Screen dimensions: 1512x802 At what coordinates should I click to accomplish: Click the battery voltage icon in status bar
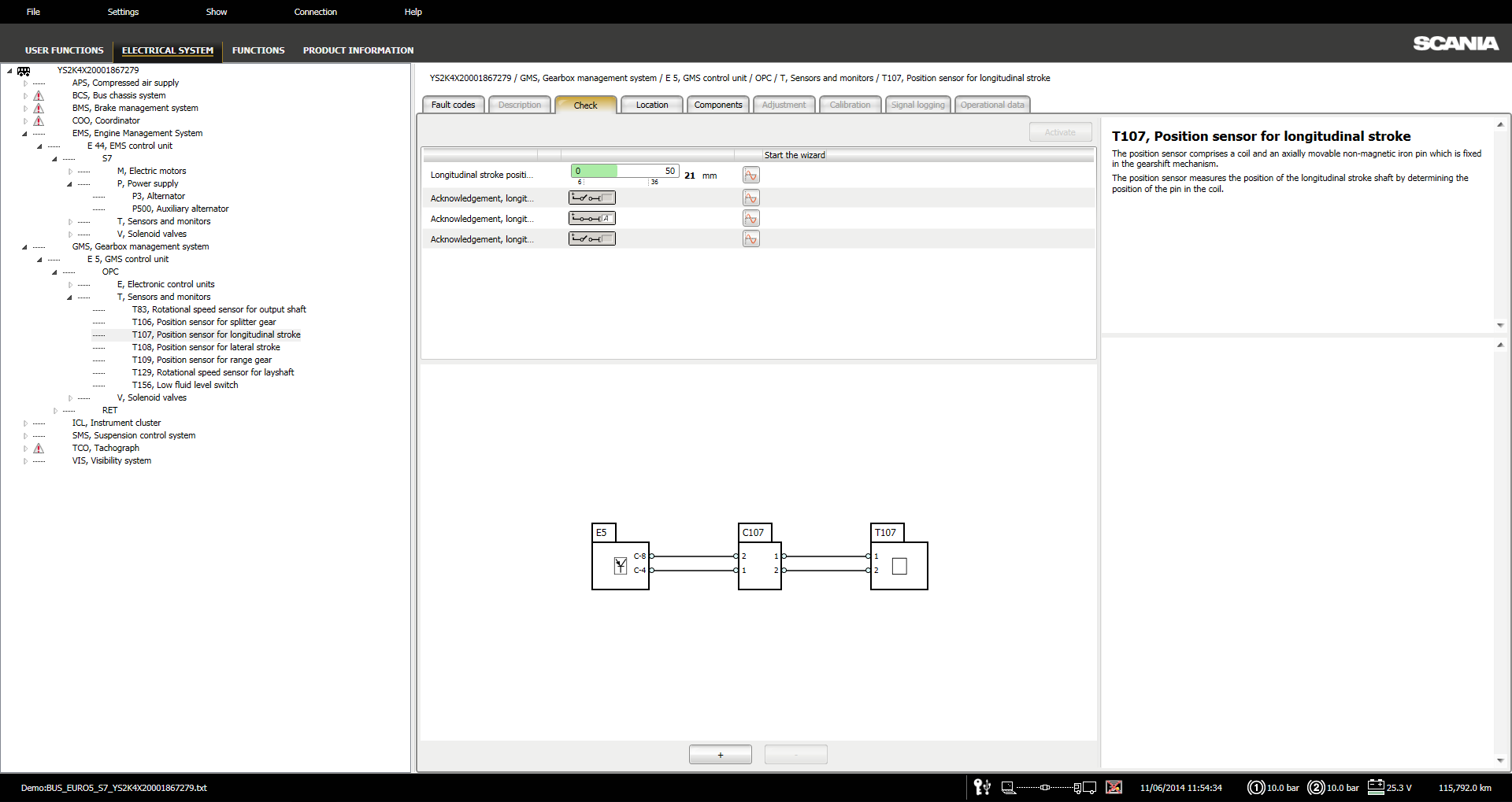click(x=1376, y=787)
